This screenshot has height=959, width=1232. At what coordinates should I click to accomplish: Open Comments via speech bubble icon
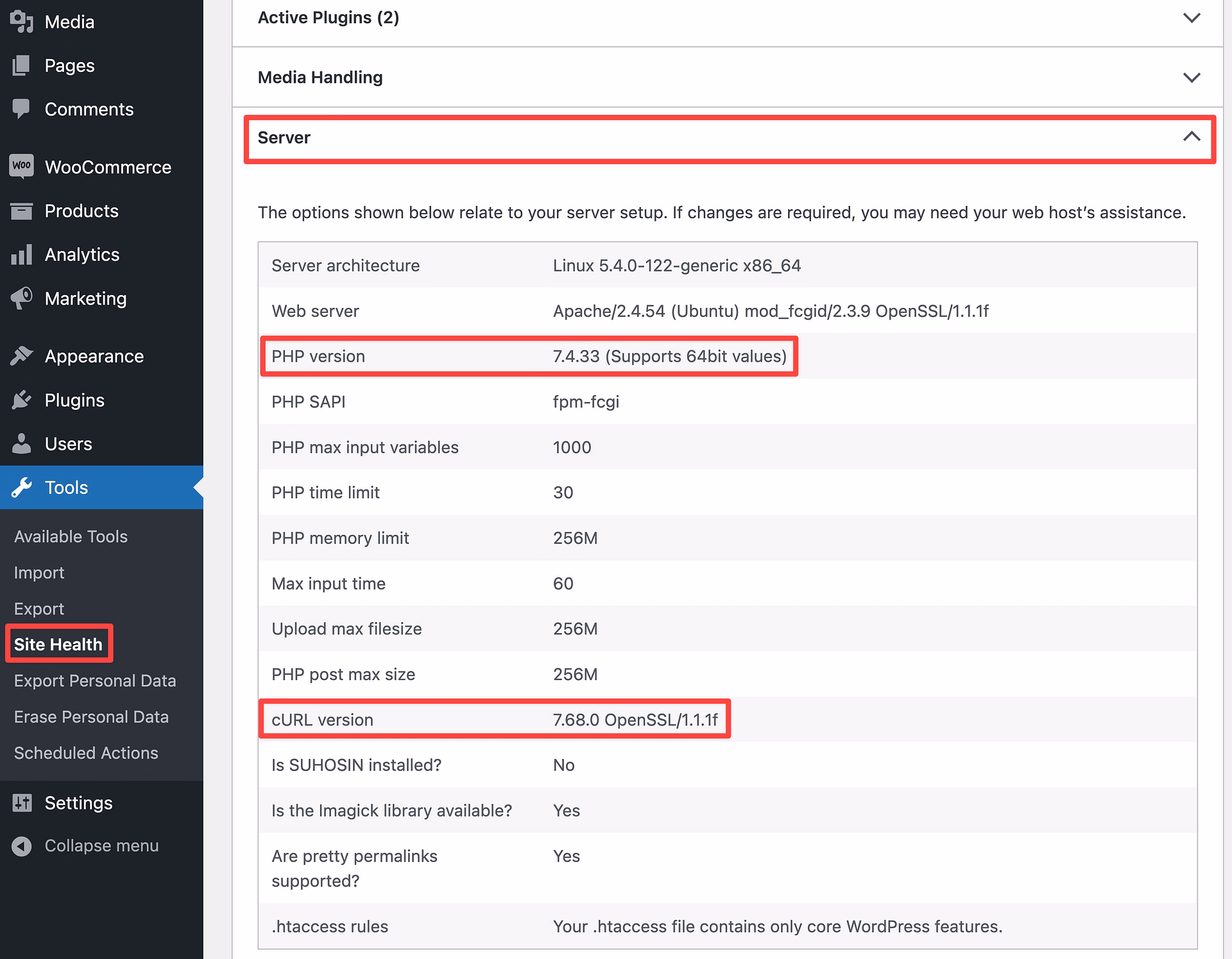(21, 108)
